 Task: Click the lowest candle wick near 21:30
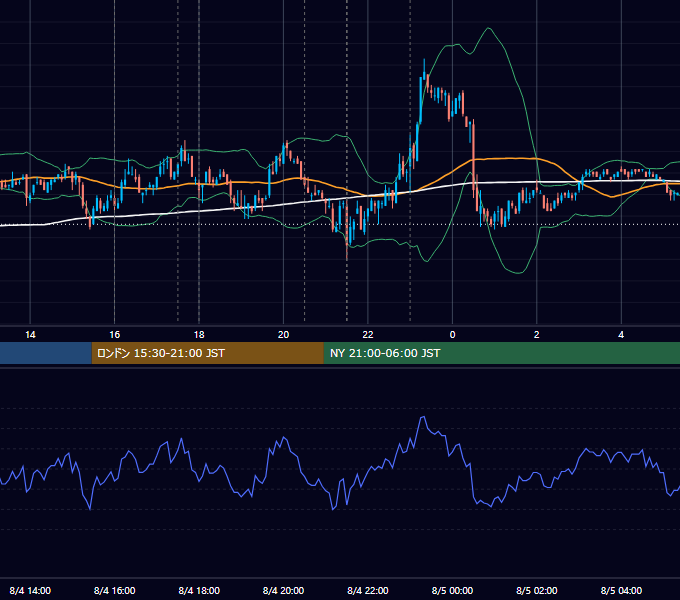pyautogui.click(x=347, y=254)
